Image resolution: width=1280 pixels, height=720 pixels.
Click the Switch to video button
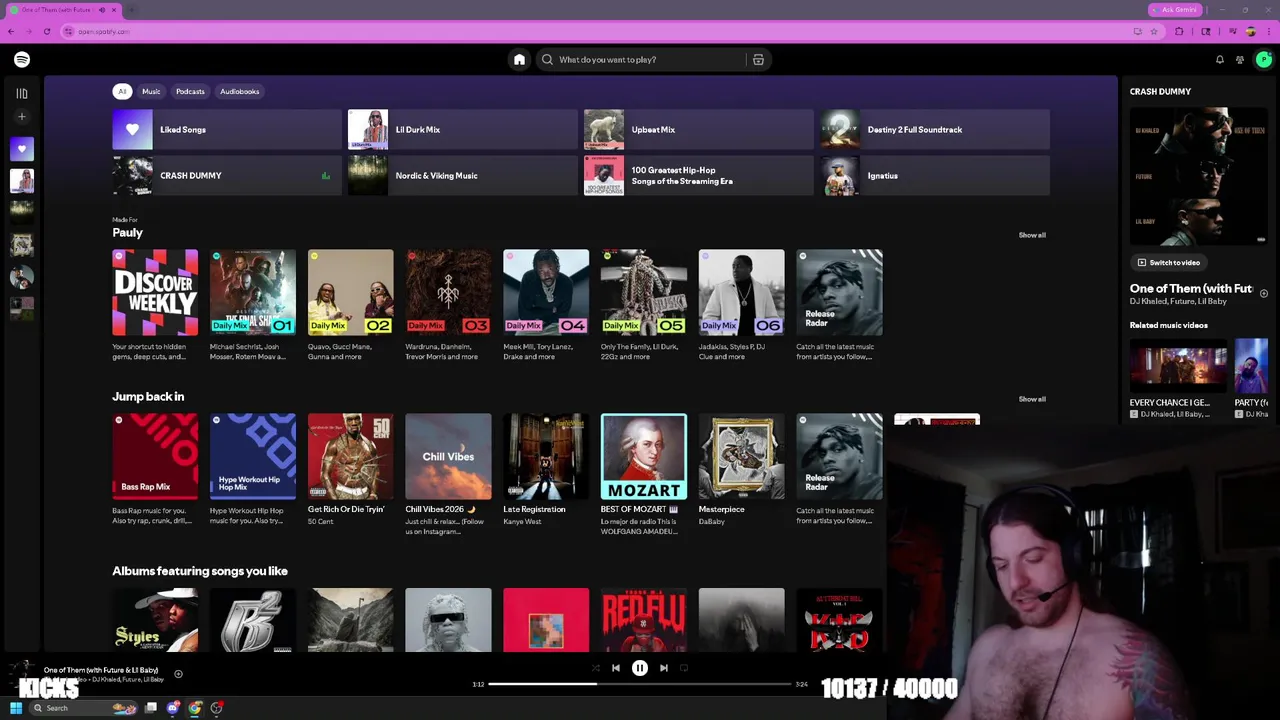coord(1168,263)
